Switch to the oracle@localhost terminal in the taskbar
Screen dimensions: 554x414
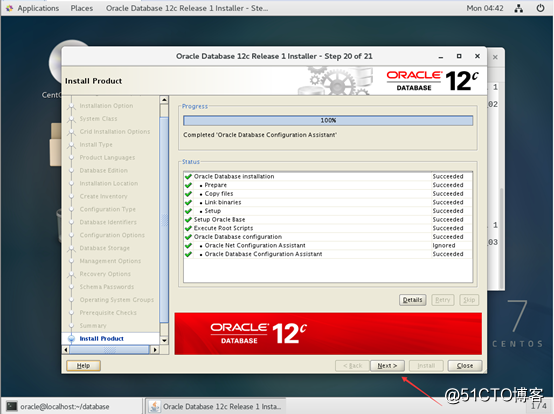(72, 406)
